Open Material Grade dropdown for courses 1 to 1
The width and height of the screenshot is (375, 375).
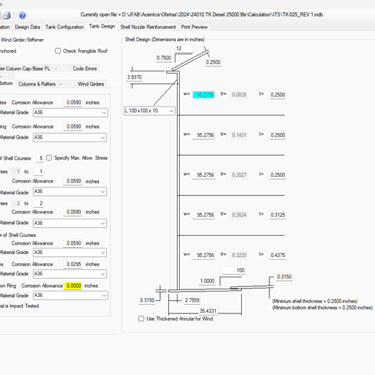point(70,192)
